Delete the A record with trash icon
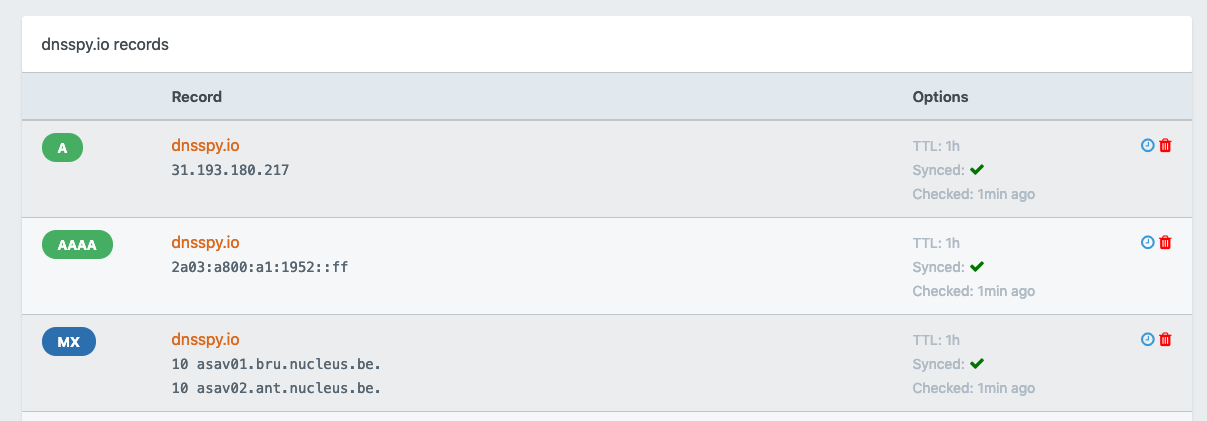 [1165, 145]
